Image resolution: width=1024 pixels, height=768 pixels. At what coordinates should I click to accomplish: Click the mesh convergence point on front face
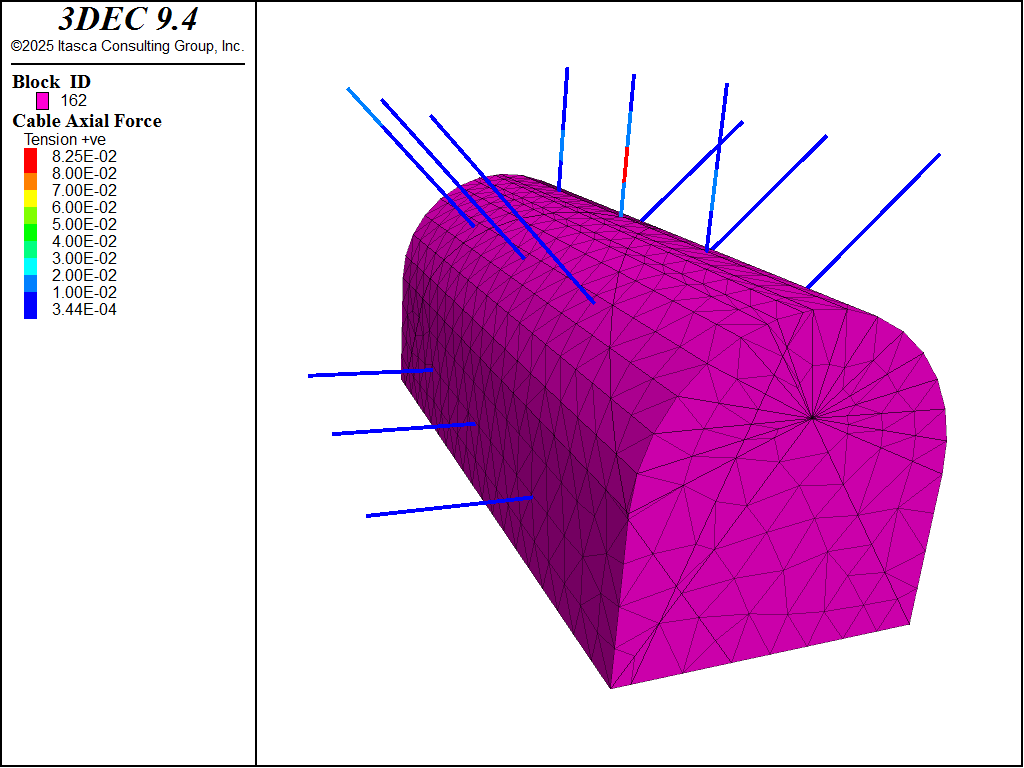(812, 416)
